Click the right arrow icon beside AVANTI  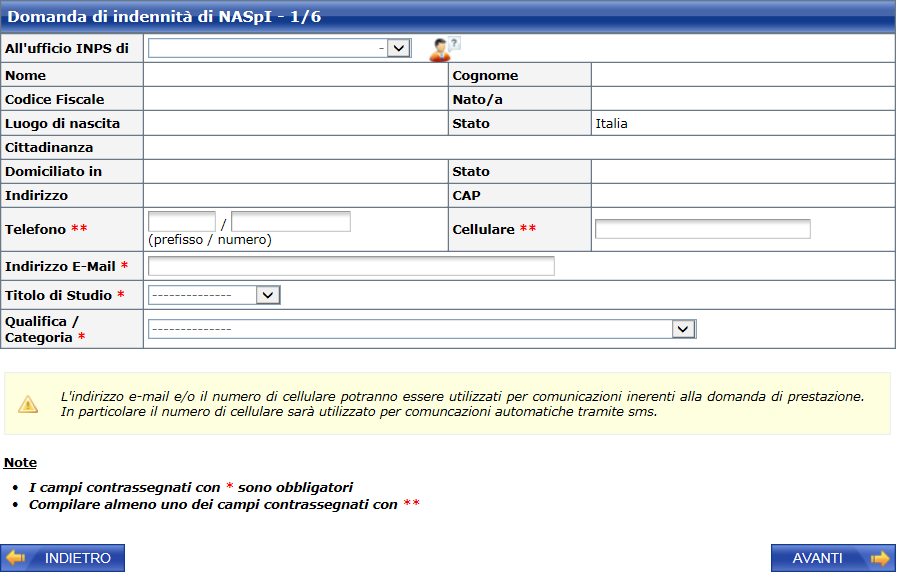click(879, 558)
